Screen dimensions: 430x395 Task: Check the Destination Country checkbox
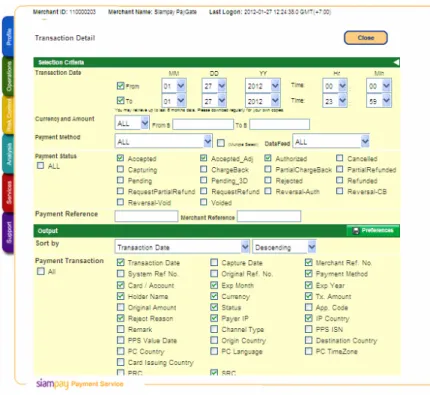309,340
